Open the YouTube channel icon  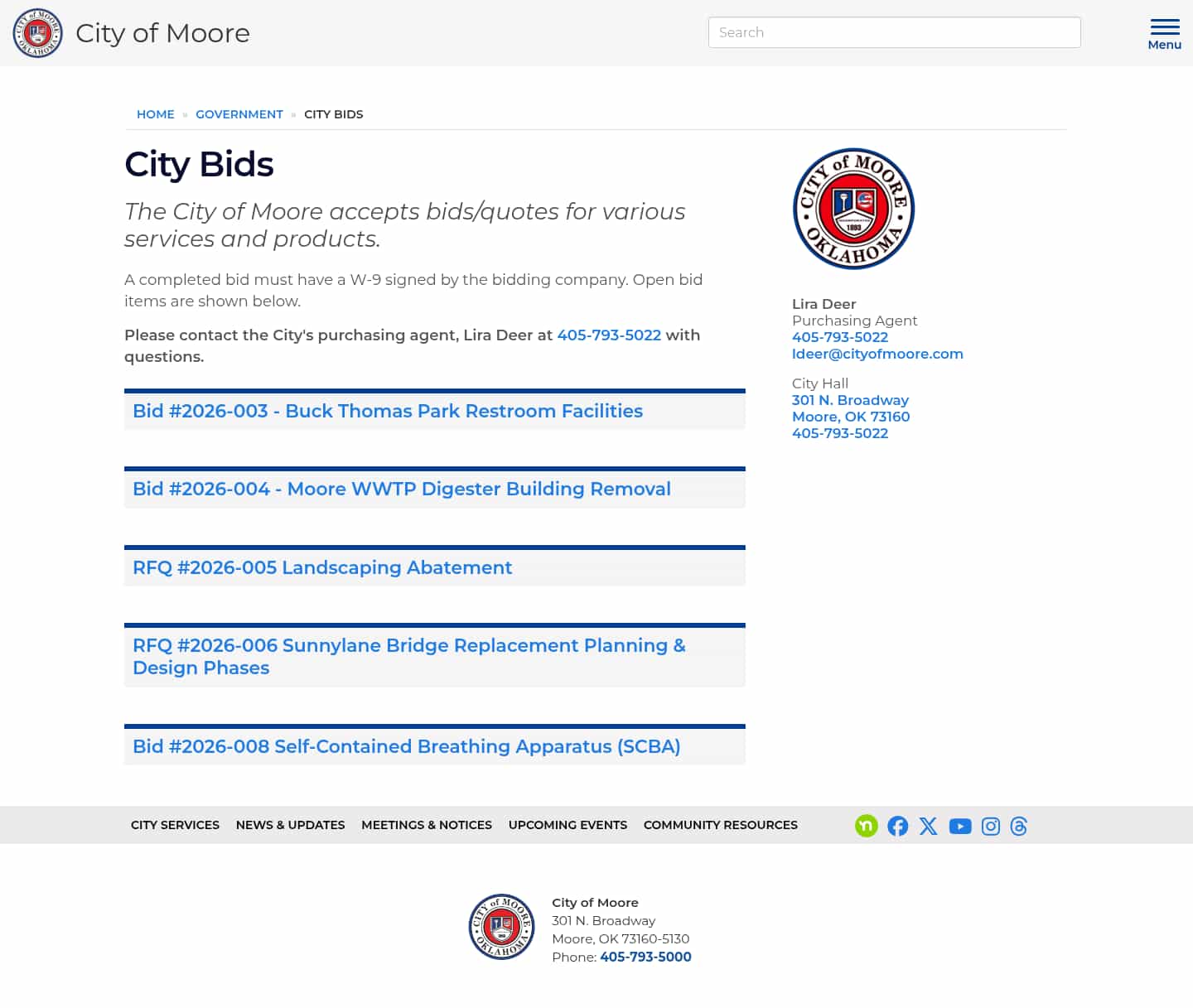pos(959,826)
